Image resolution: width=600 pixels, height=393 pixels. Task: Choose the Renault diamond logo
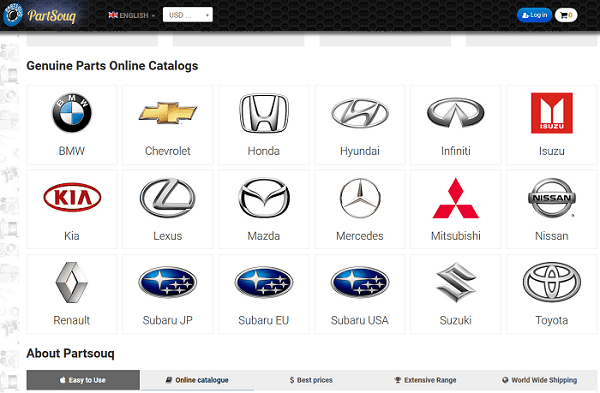pos(72,282)
